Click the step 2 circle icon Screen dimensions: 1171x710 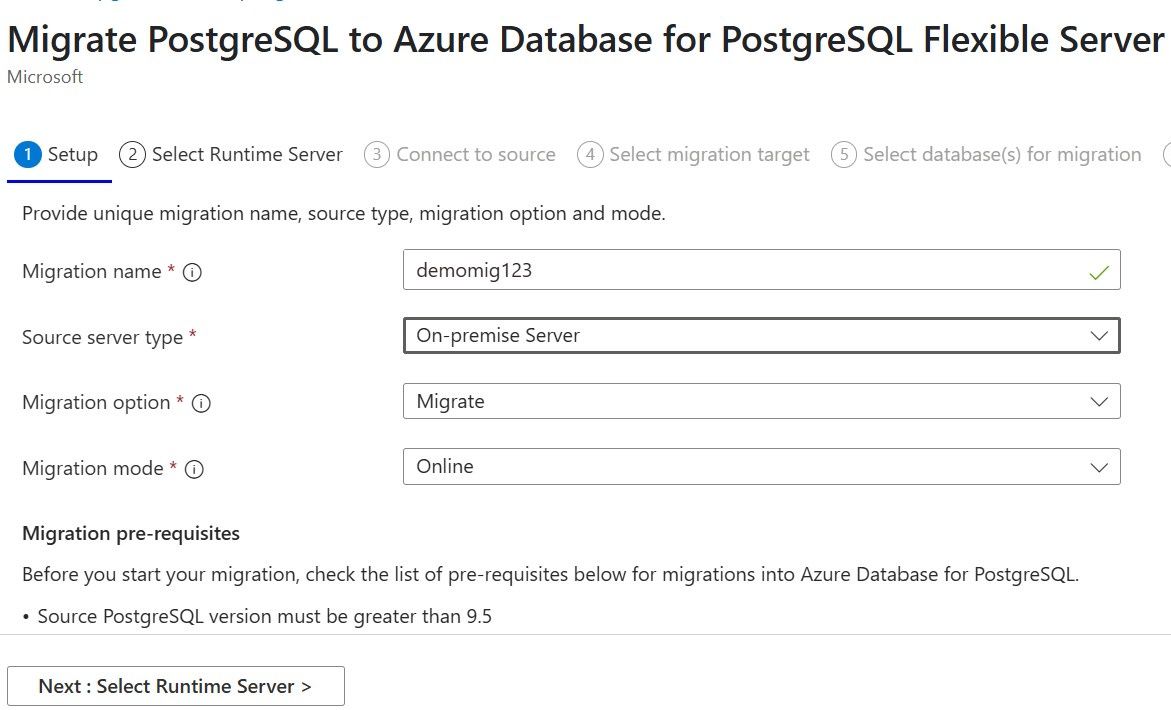pos(132,155)
